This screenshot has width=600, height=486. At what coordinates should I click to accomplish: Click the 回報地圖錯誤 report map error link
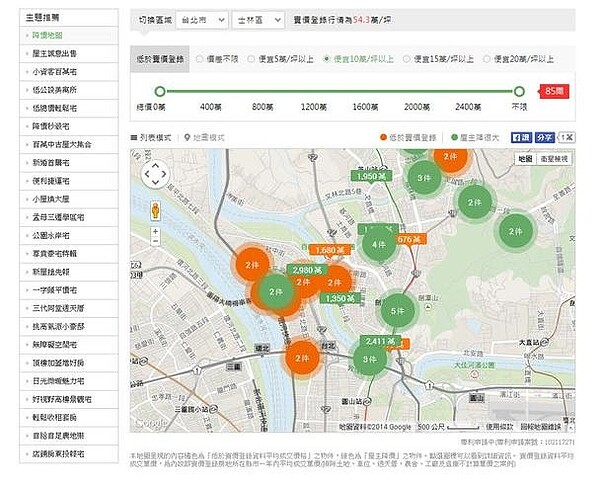(x=540, y=427)
